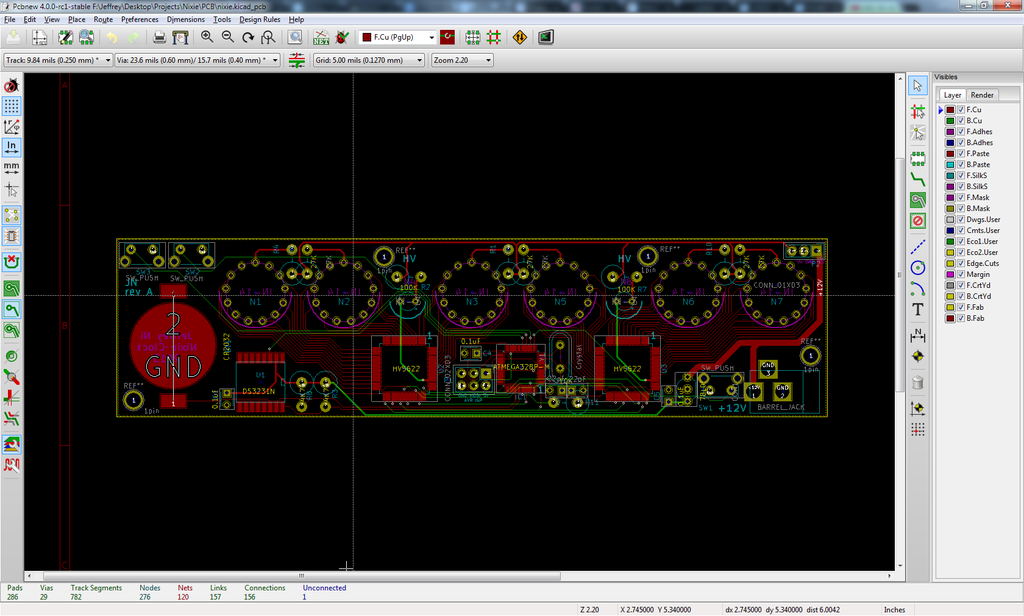Viewport: 1024px width, 616px height.
Task: Click the B.Adhes layer color swatch
Action: pos(950,142)
